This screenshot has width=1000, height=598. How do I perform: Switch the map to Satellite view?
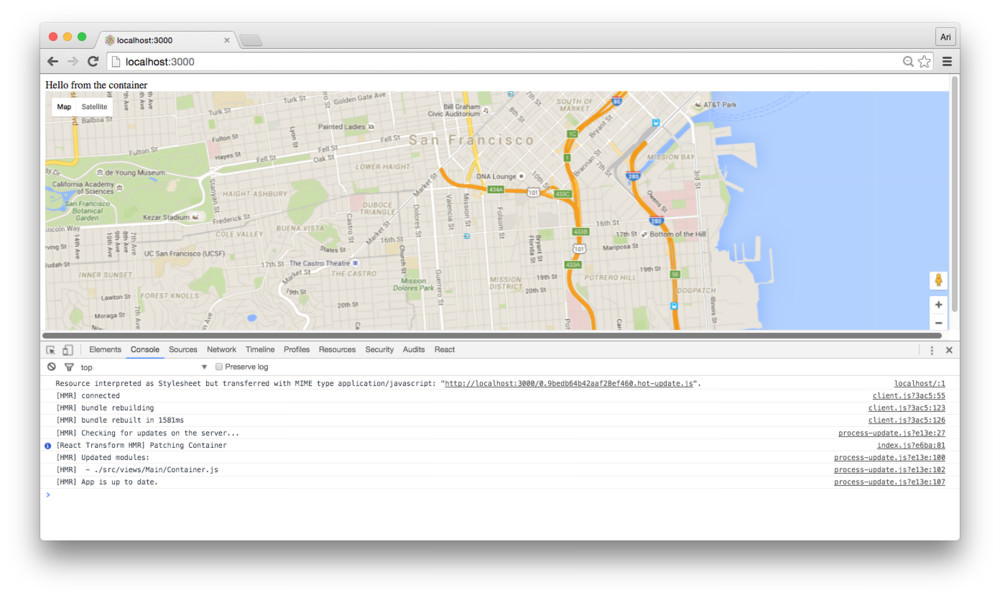(94, 107)
